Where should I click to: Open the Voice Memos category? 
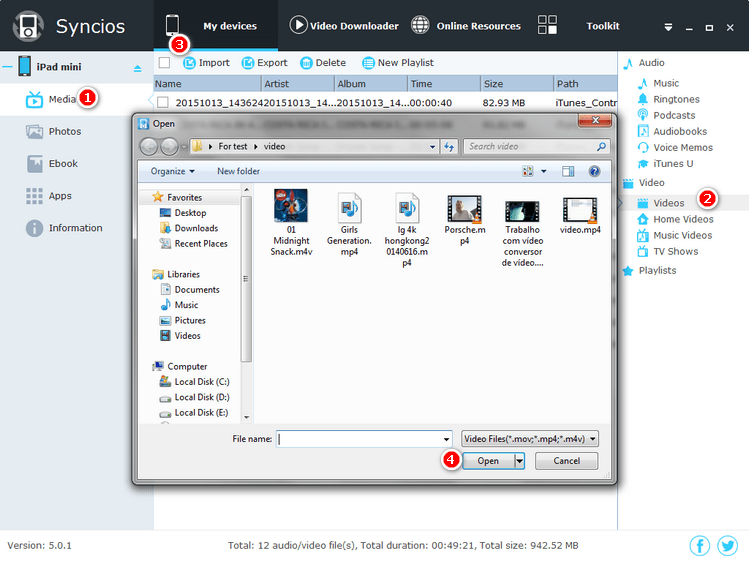tap(682, 147)
